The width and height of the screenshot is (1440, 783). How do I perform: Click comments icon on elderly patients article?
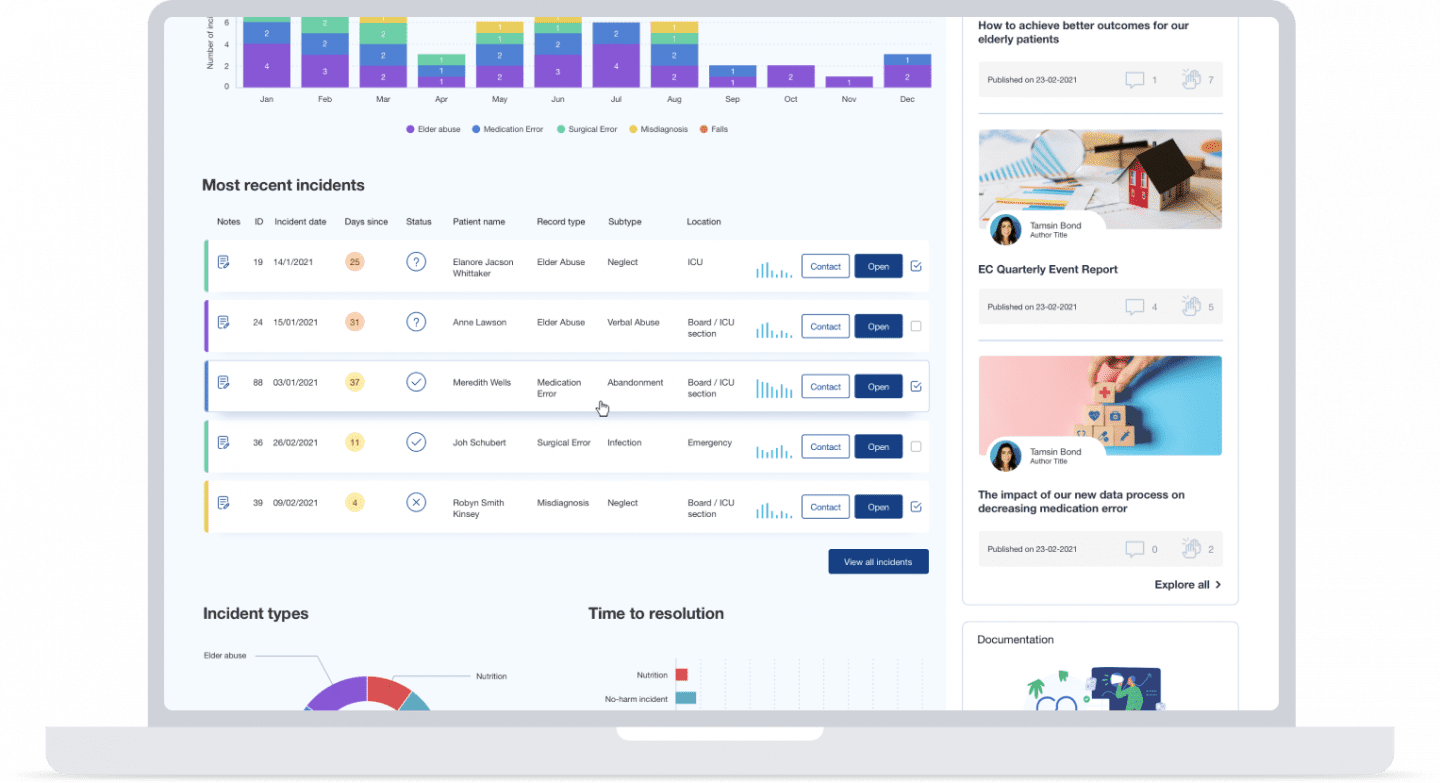pyautogui.click(x=1134, y=80)
